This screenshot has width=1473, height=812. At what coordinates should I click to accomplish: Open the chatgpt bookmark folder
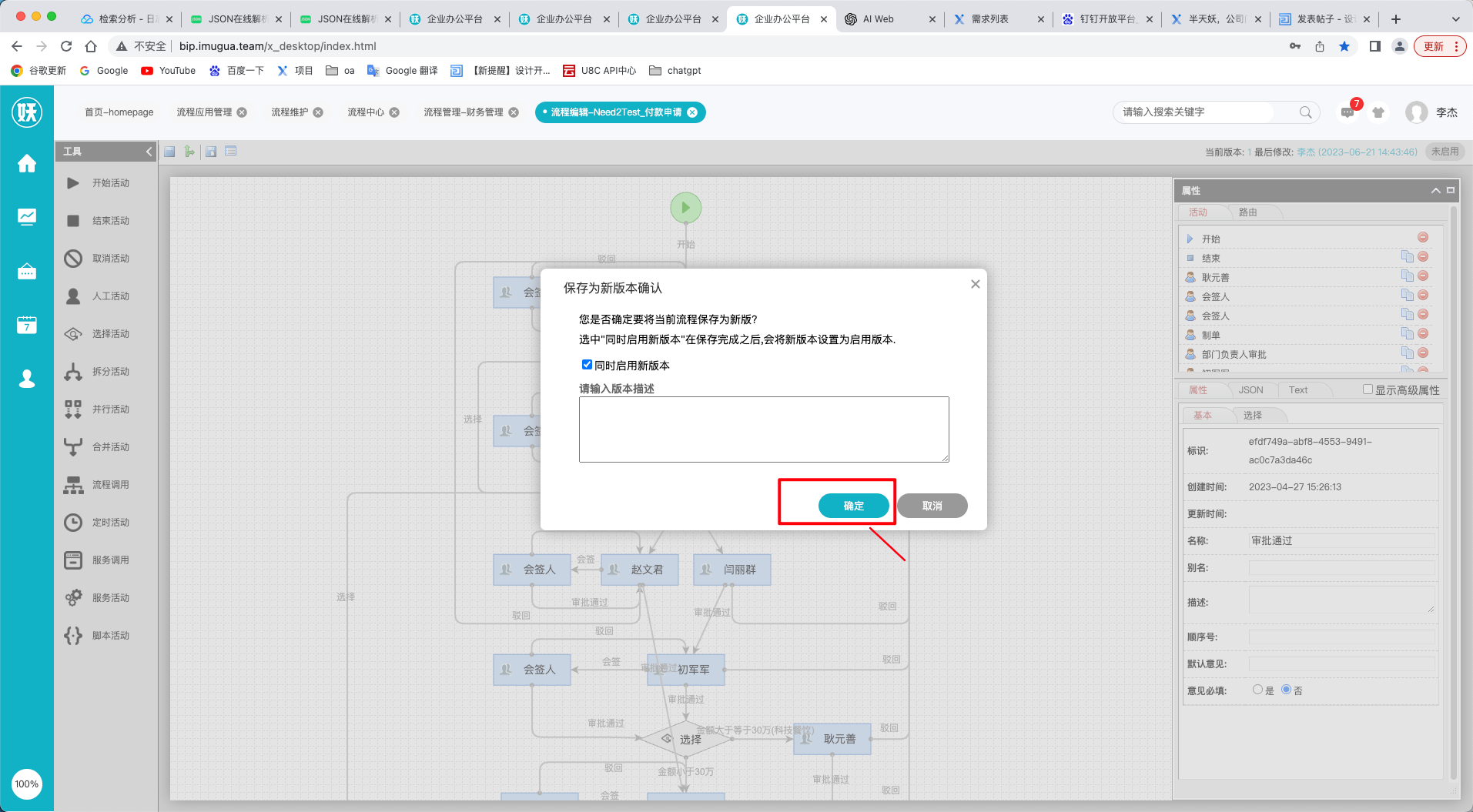675,71
